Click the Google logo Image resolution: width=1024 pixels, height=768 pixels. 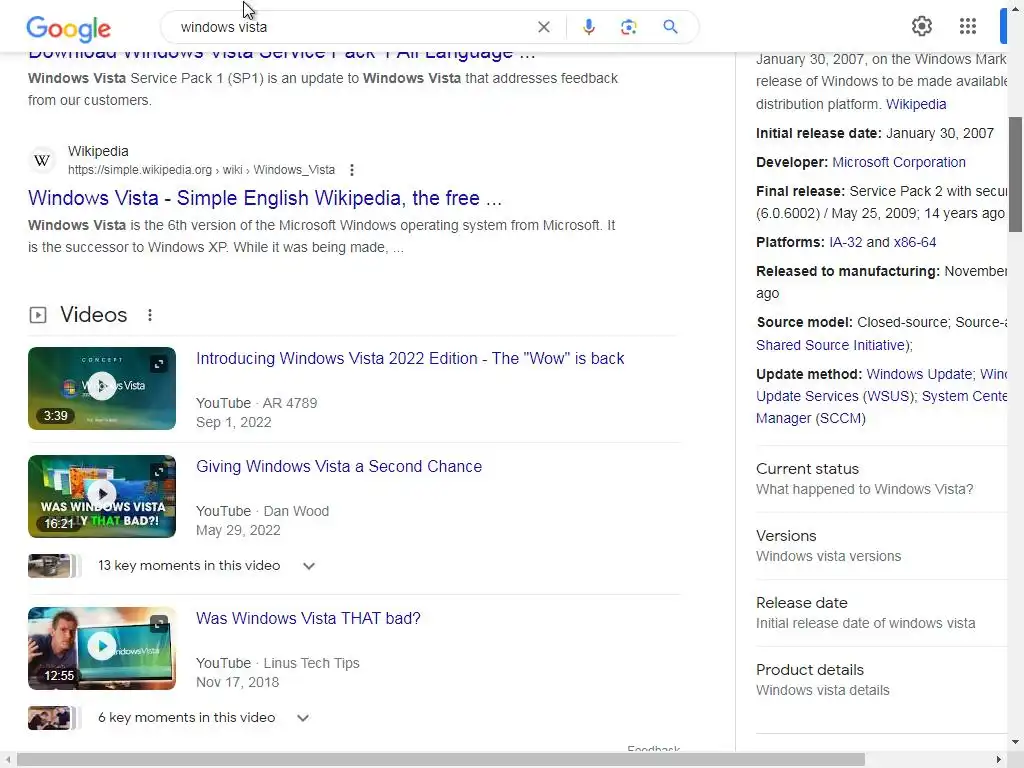(x=69, y=28)
